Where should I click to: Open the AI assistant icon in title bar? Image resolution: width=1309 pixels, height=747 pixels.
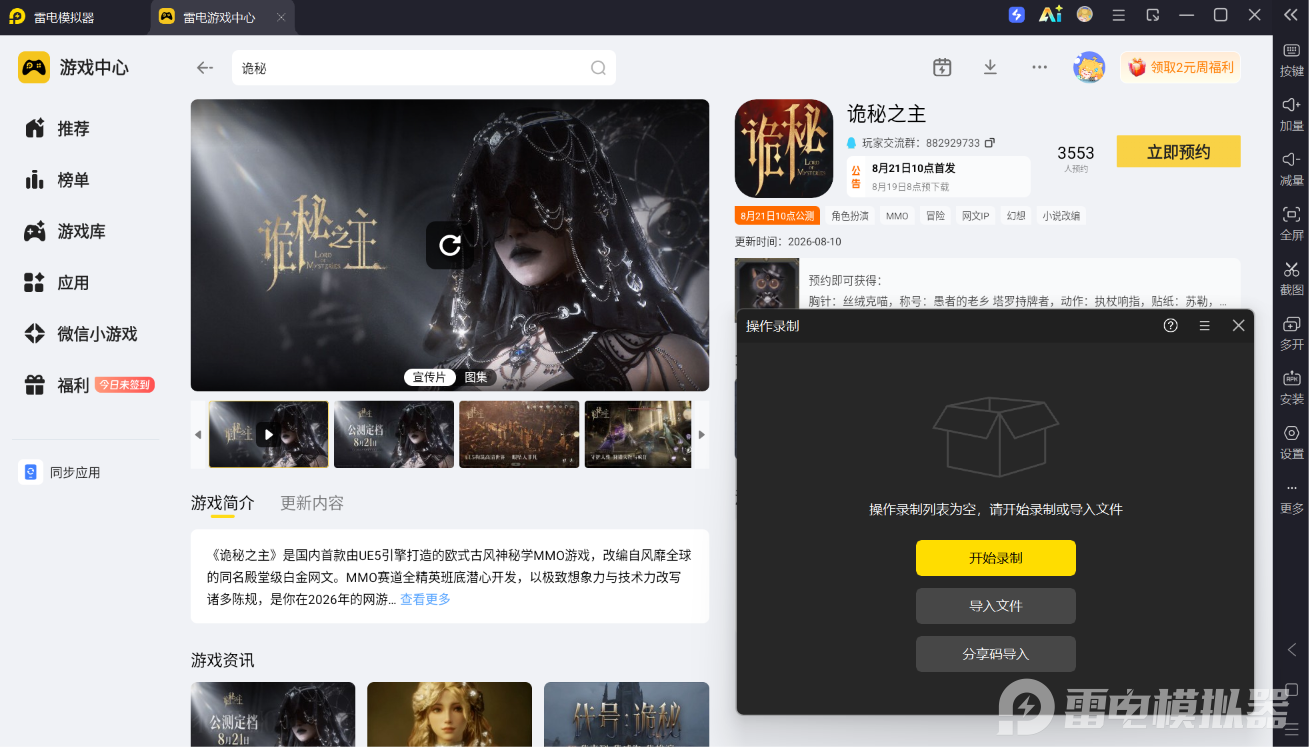pos(1050,15)
